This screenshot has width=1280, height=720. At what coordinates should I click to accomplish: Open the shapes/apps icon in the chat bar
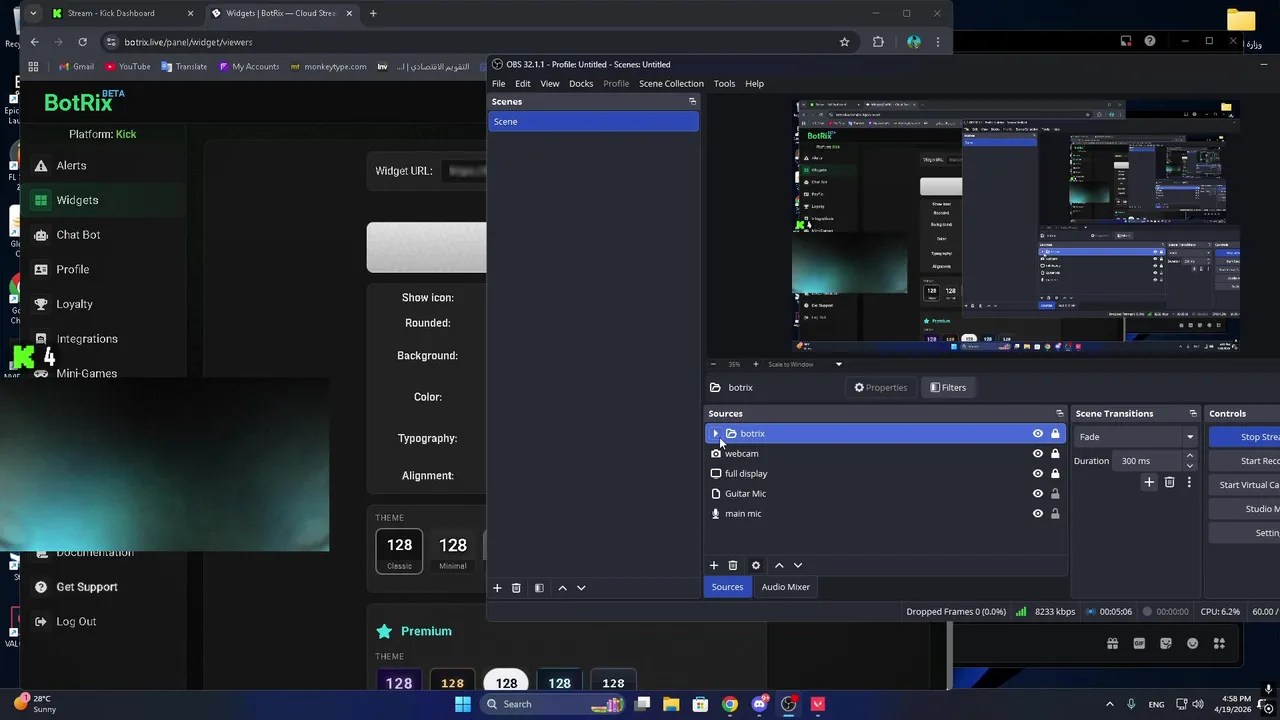[1219, 644]
